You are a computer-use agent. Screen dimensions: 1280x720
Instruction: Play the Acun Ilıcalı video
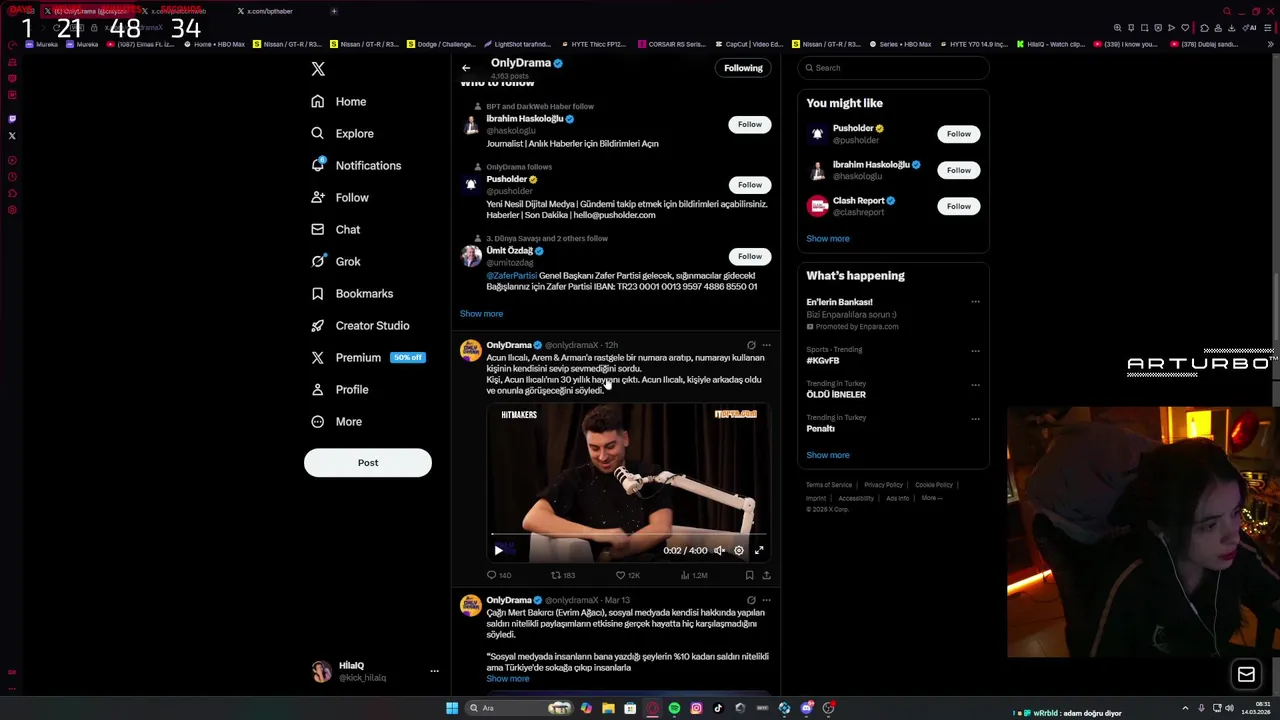[x=499, y=550]
